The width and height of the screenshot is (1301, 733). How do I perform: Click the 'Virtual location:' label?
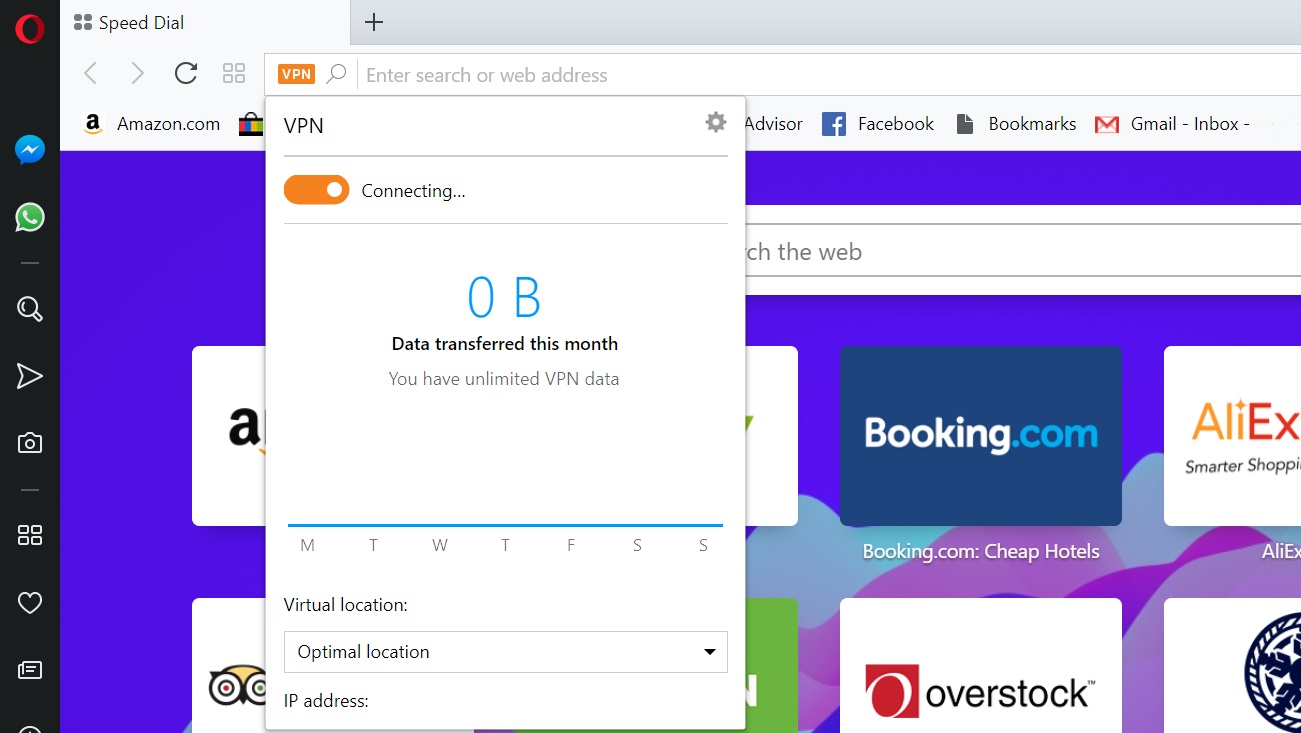click(345, 605)
